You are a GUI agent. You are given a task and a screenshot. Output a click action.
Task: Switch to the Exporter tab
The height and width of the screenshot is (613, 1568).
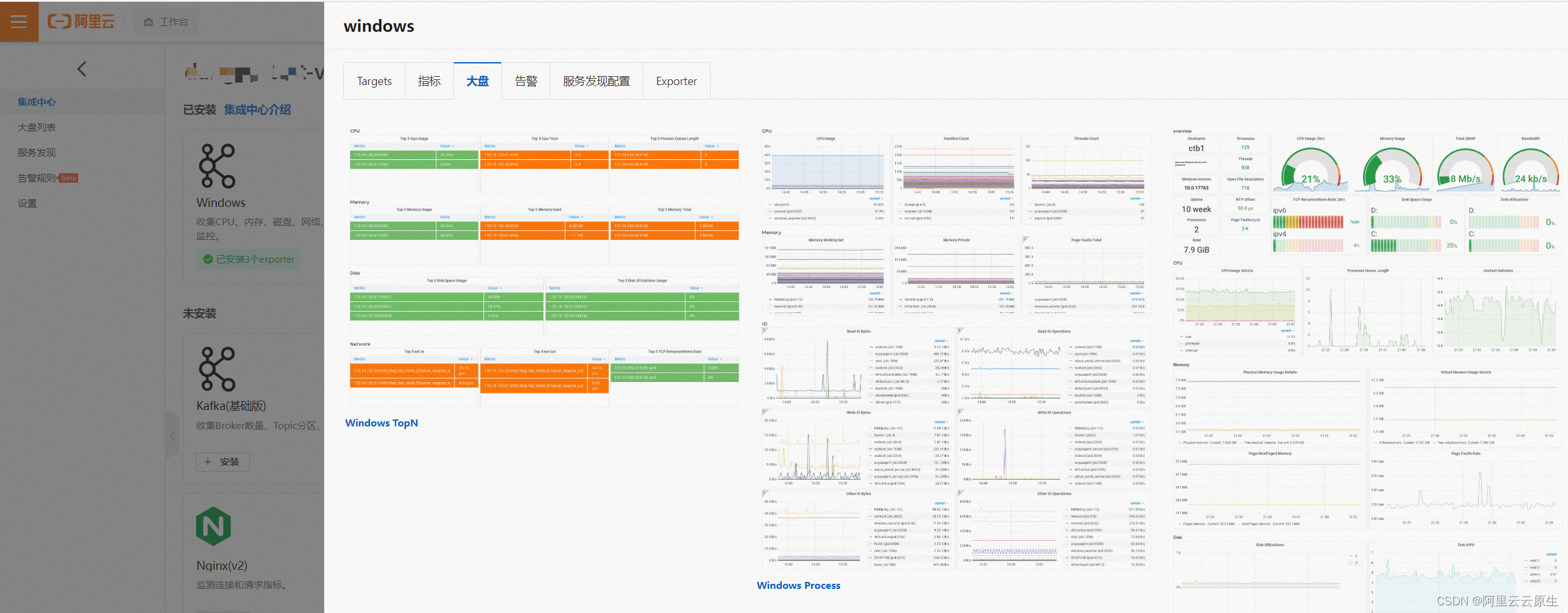point(676,81)
